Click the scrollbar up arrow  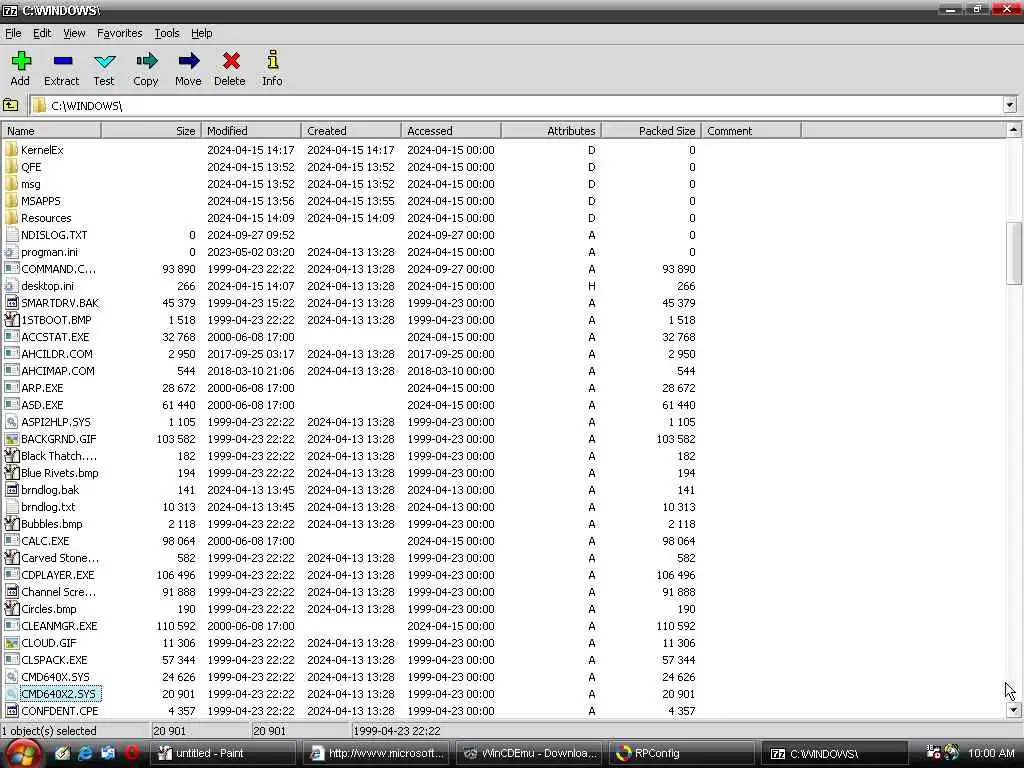(1014, 130)
